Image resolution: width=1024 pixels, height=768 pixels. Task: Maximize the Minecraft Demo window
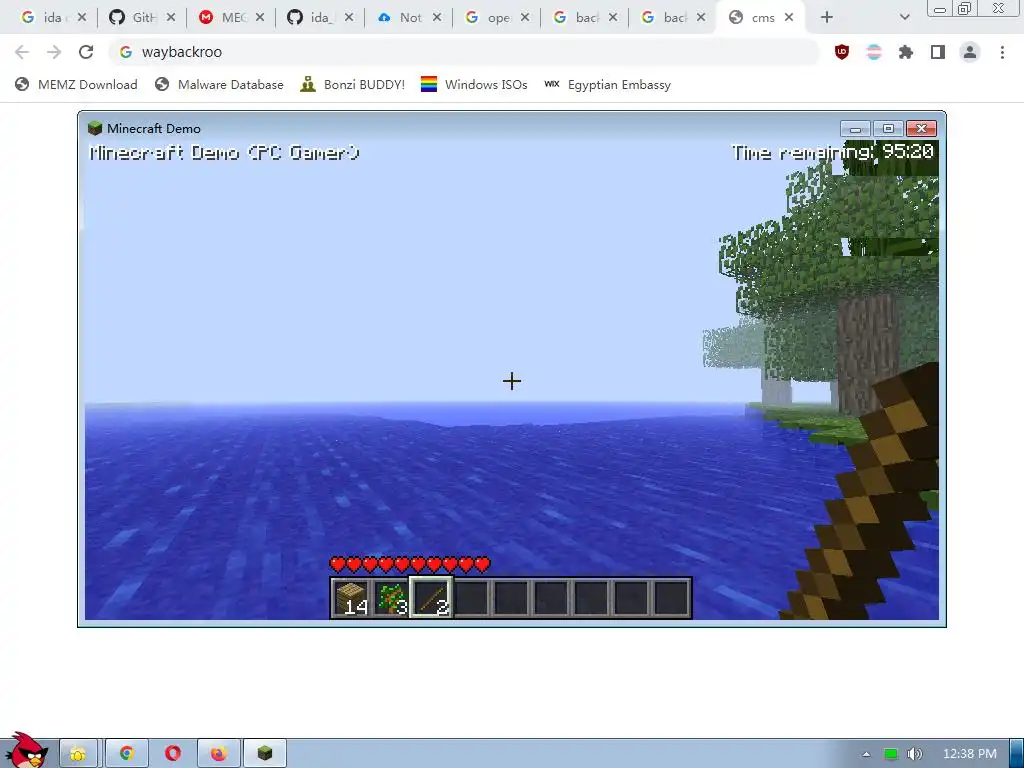[888, 129]
